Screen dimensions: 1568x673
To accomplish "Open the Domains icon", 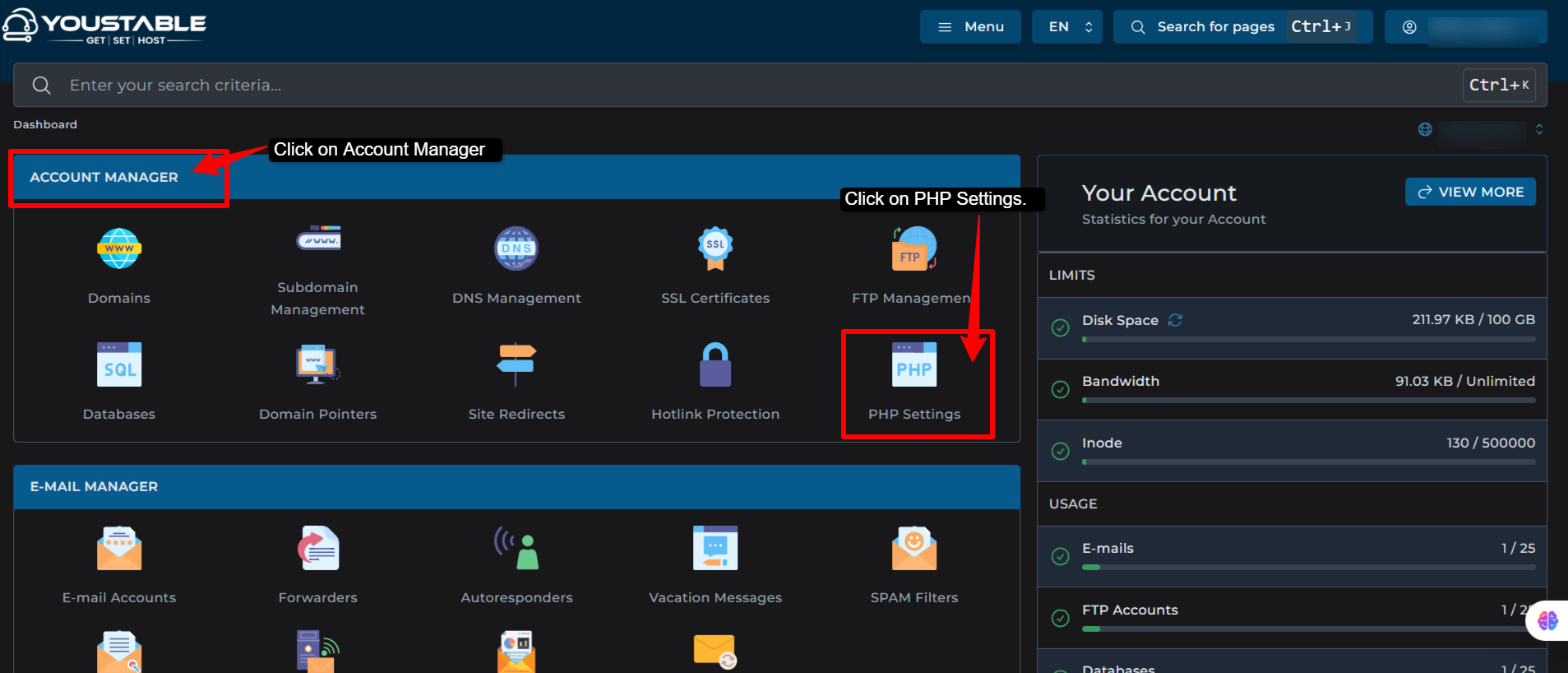I will [119, 248].
